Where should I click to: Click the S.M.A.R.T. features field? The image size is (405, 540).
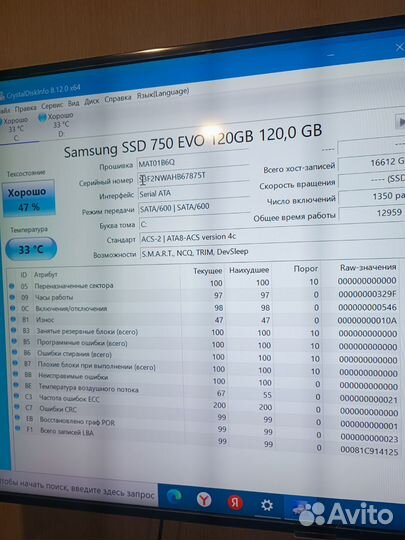tap(272, 252)
